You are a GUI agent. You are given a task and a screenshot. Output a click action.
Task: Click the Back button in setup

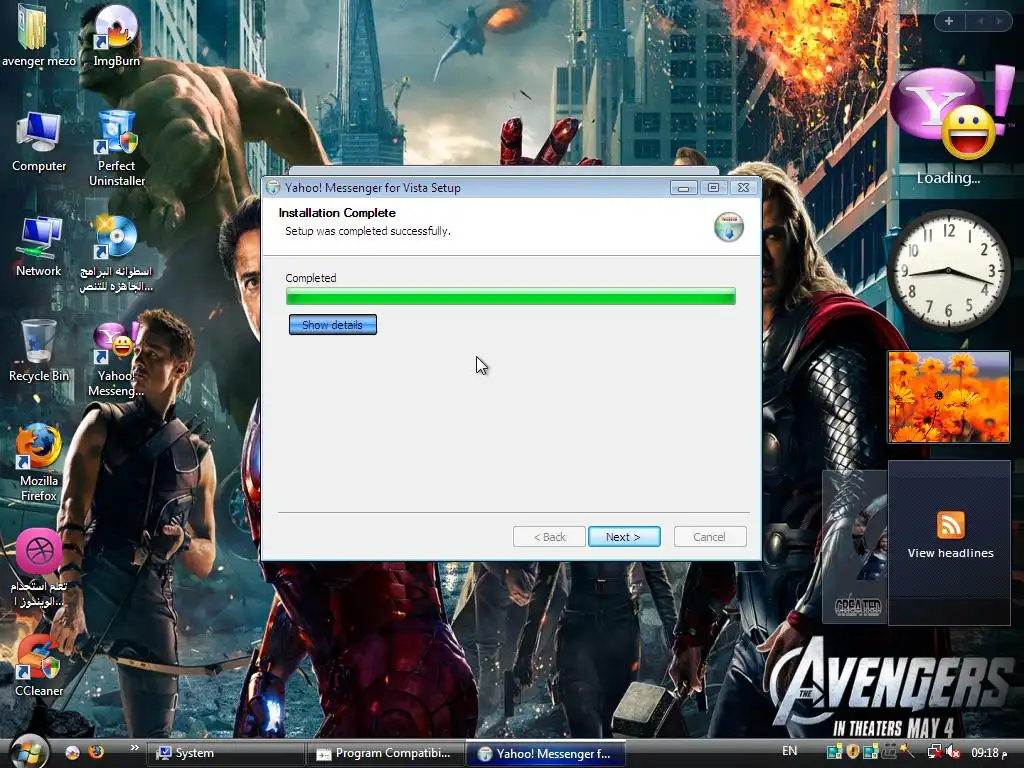549,537
